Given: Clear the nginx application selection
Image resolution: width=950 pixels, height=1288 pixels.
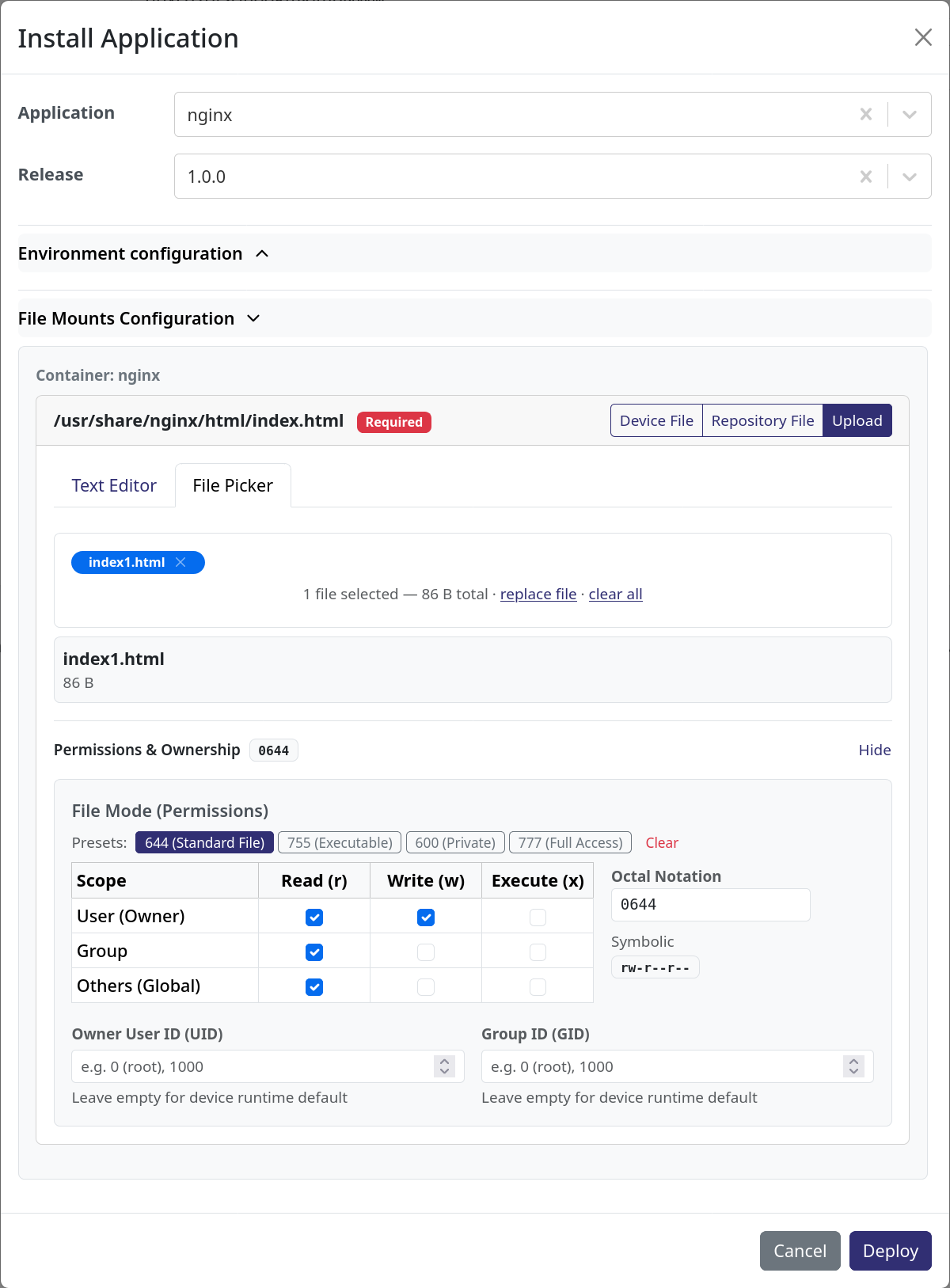Looking at the screenshot, I should [x=866, y=115].
